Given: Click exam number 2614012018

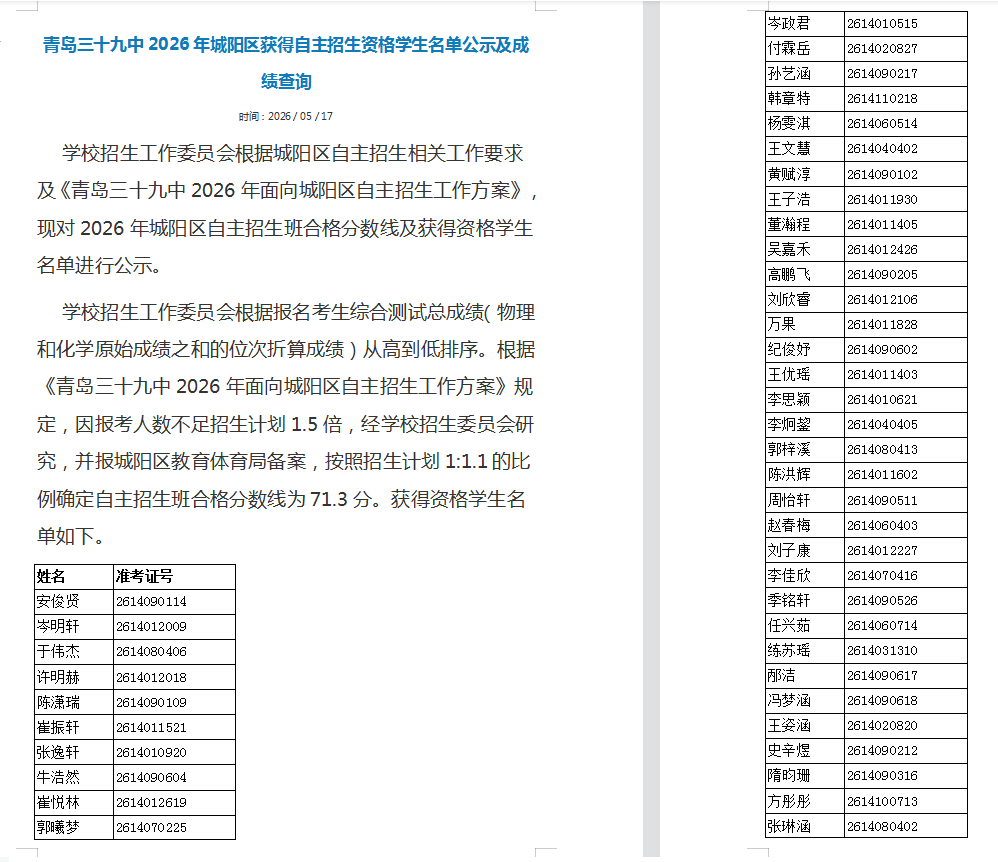Looking at the screenshot, I should [151, 677].
